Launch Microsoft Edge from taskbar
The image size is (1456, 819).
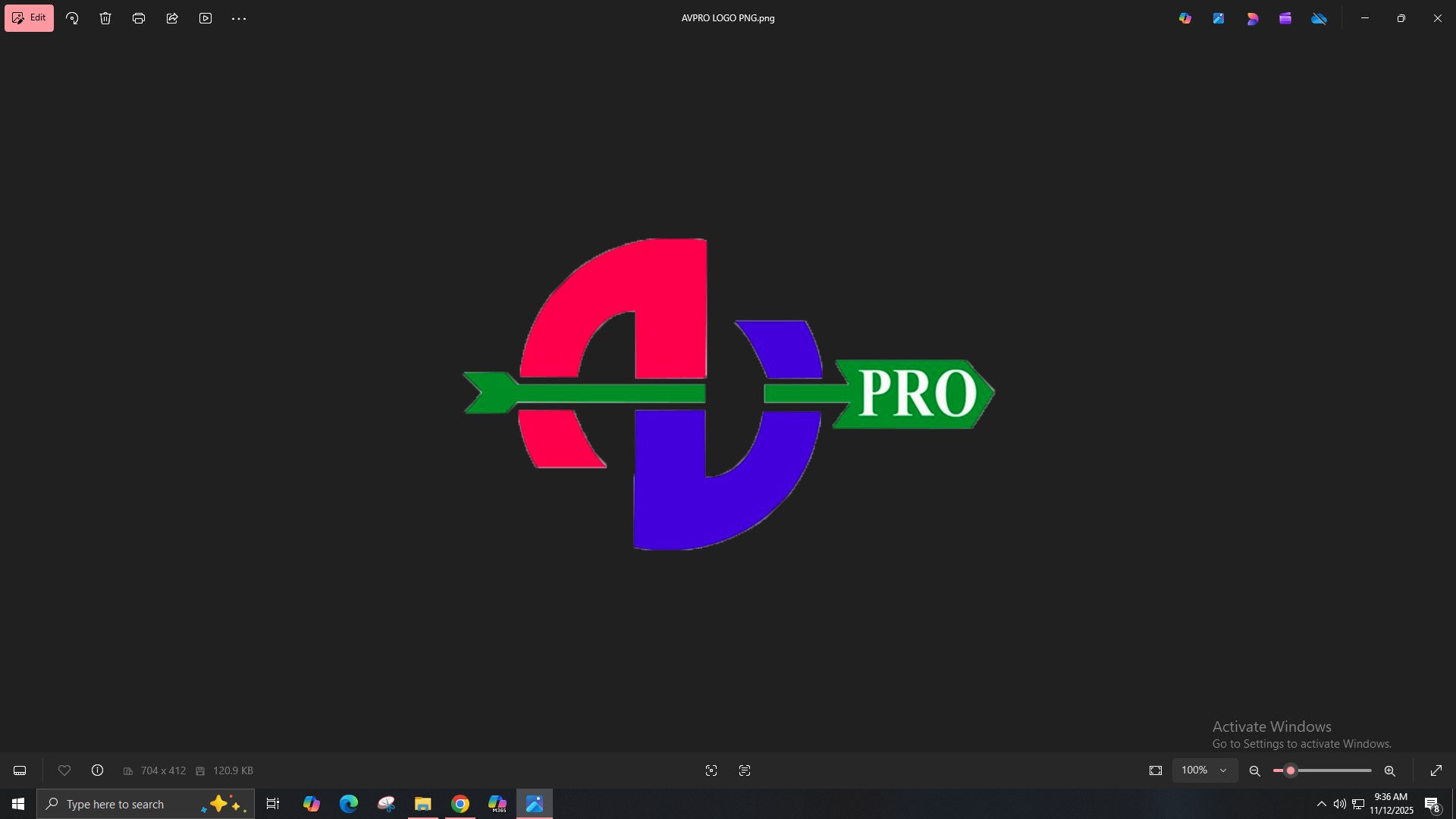[x=349, y=804]
